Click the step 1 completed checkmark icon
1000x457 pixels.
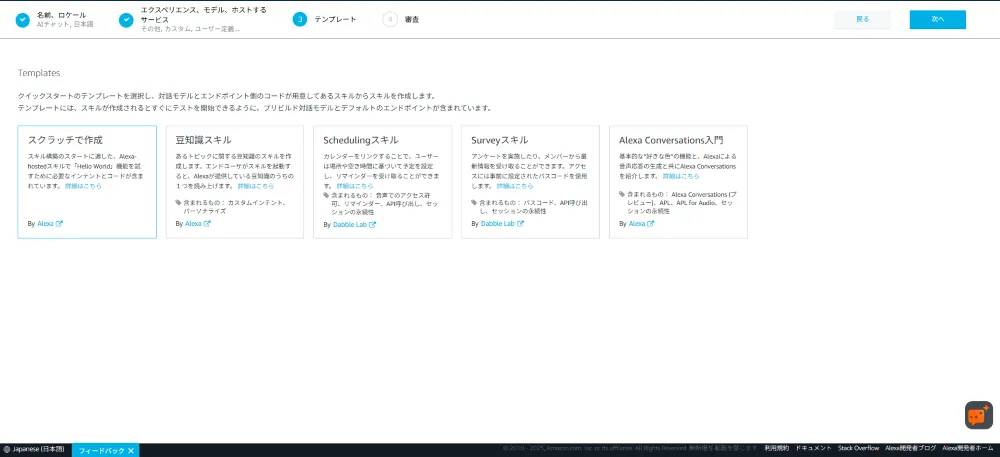(23, 19)
